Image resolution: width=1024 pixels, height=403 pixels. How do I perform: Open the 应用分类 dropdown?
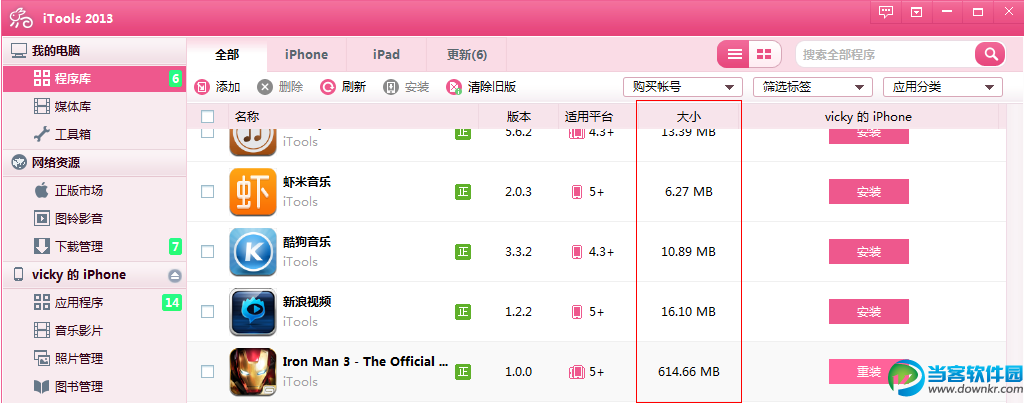click(943, 87)
